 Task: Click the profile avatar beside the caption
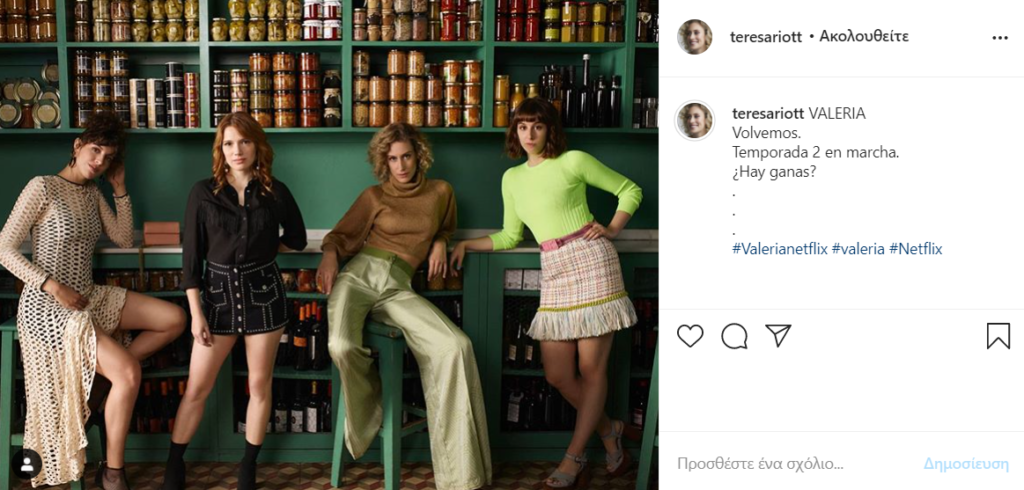[694, 121]
